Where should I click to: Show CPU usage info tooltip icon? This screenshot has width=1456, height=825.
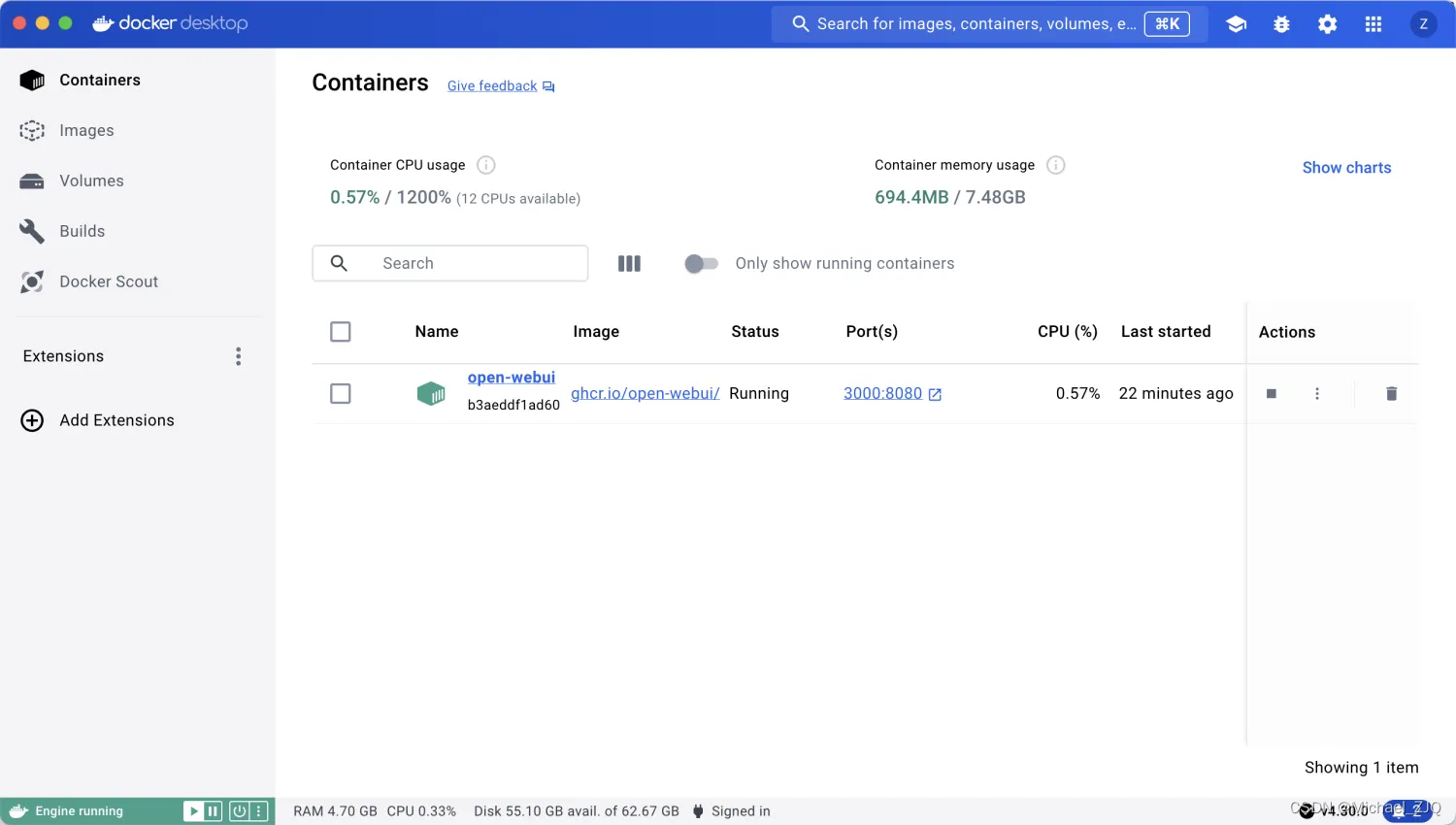(486, 165)
